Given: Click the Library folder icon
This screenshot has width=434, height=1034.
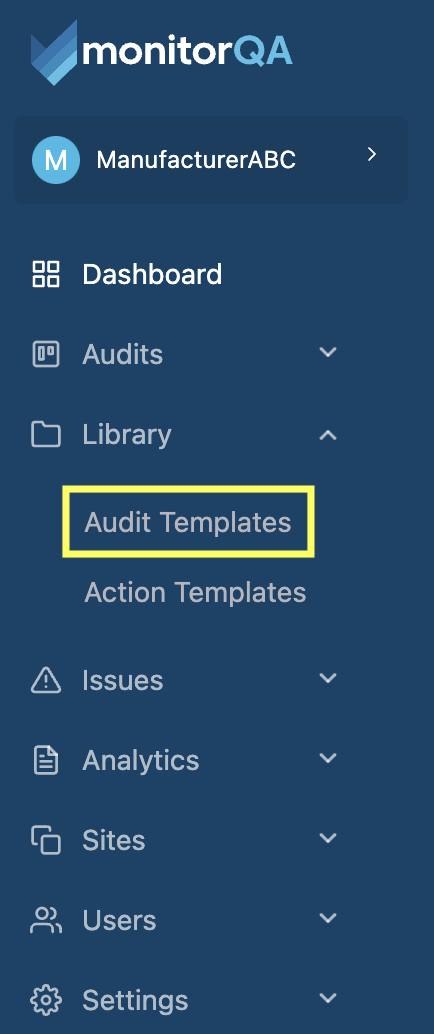Looking at the screenshot, I should click(46, 435).
